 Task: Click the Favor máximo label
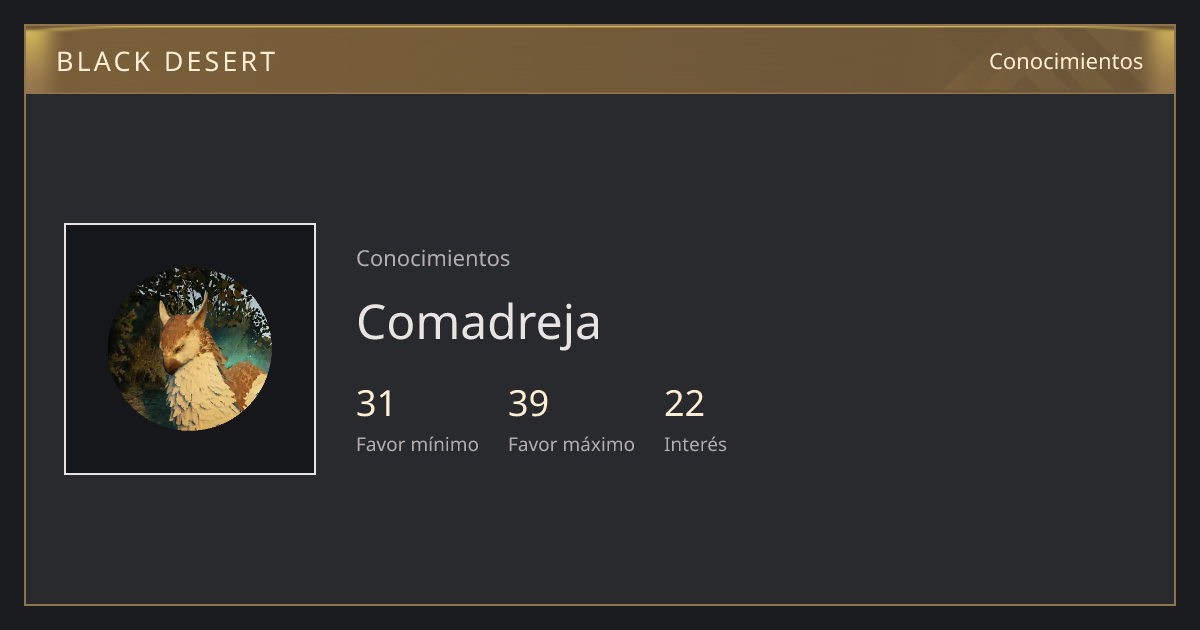pyautogui.click(x=571, y=444)
